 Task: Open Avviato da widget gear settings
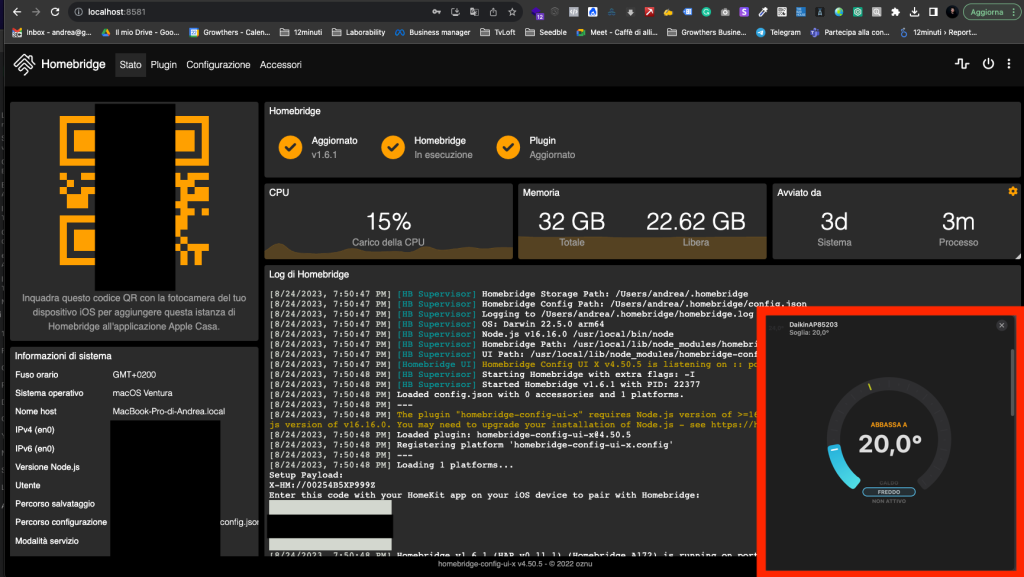(x=1013, y=191)
